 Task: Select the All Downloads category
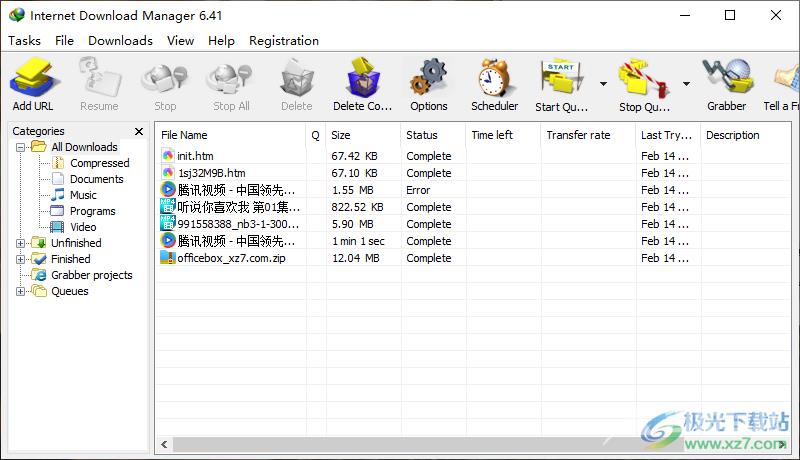coord(84,147)
